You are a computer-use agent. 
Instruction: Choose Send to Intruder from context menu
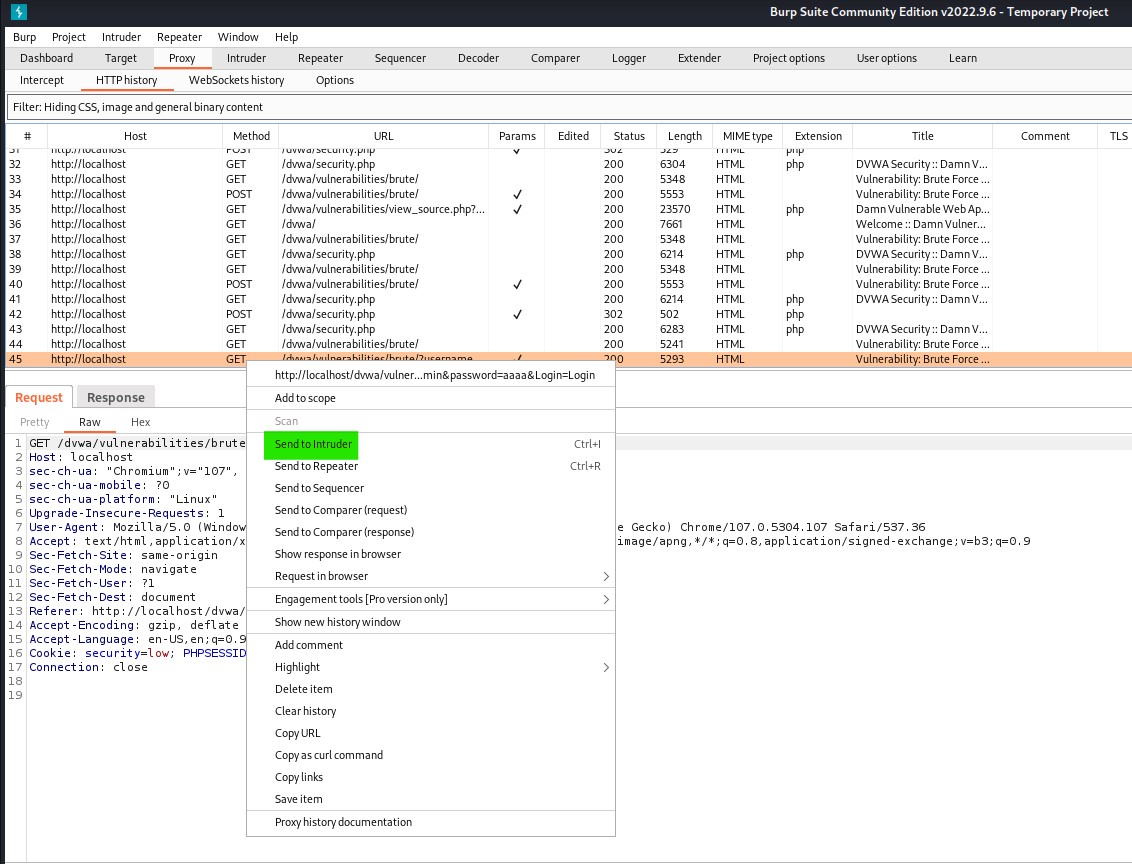click(431, 444)
